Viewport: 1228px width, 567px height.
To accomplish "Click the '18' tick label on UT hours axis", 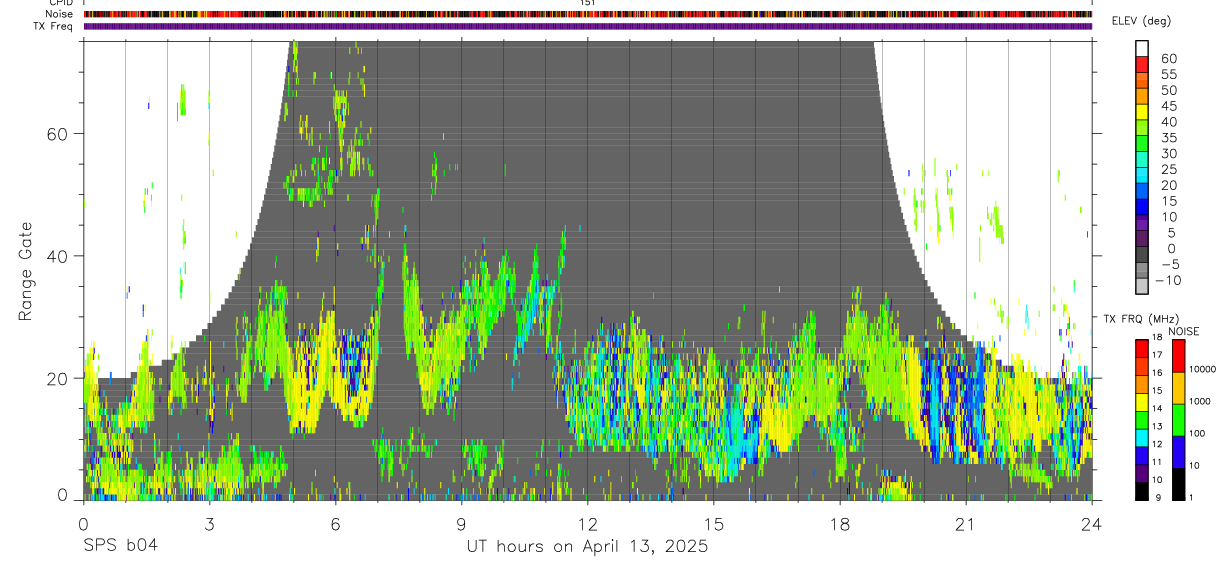I will [840, 524].
